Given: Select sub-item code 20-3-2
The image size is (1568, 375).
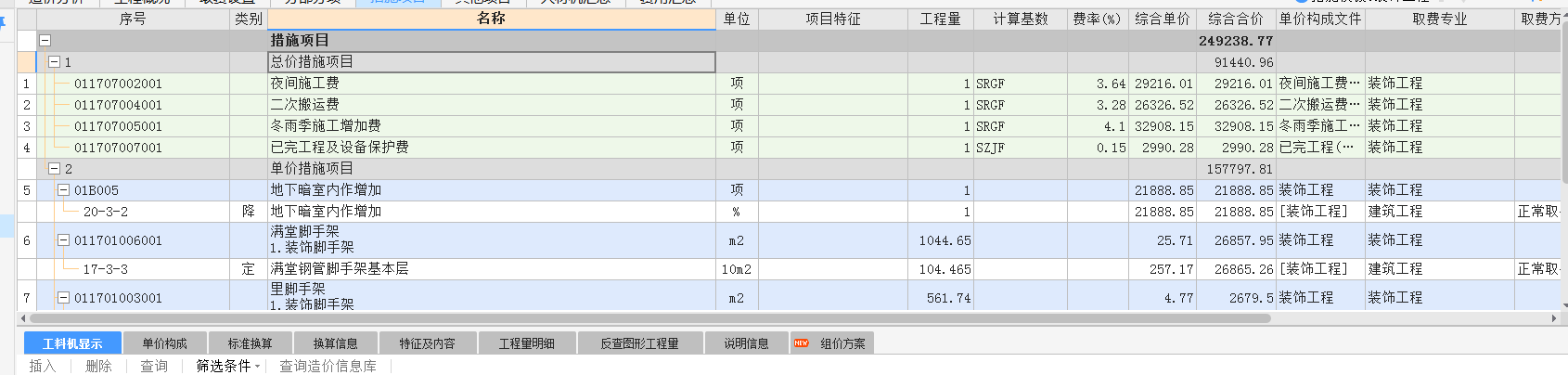Looking at the screenshot, I should pos(133,212).
